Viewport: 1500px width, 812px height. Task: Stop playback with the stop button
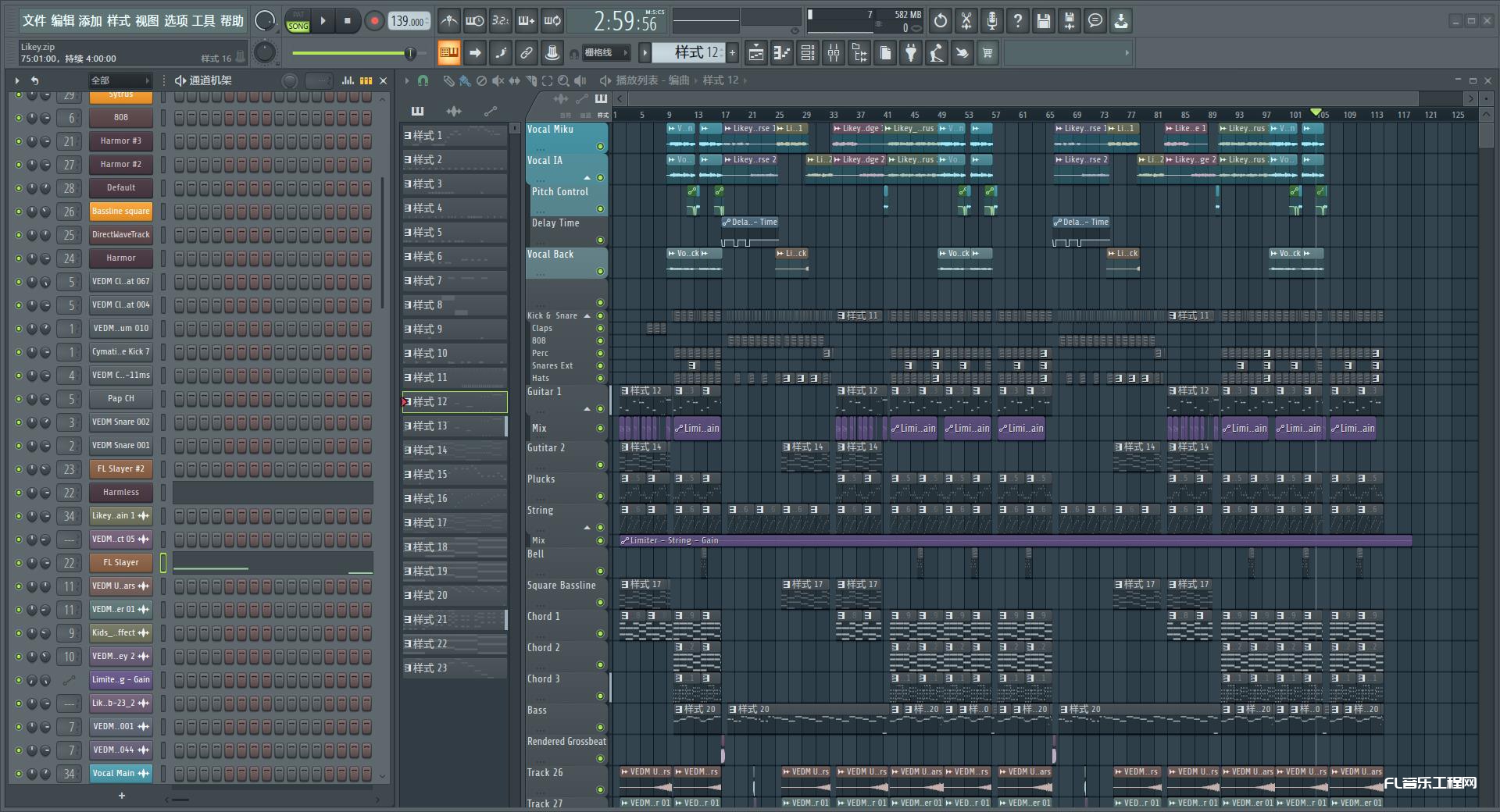(x=348, y=21)
